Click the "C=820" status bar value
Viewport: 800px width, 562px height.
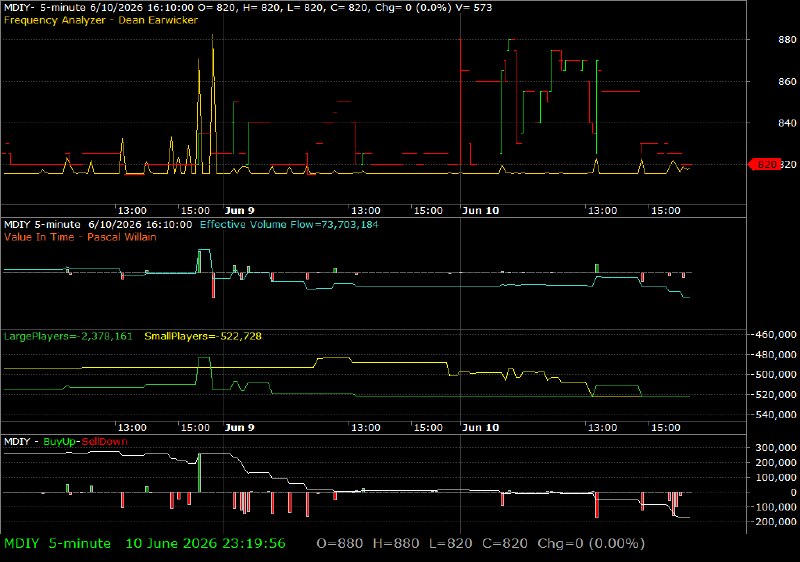505,544
